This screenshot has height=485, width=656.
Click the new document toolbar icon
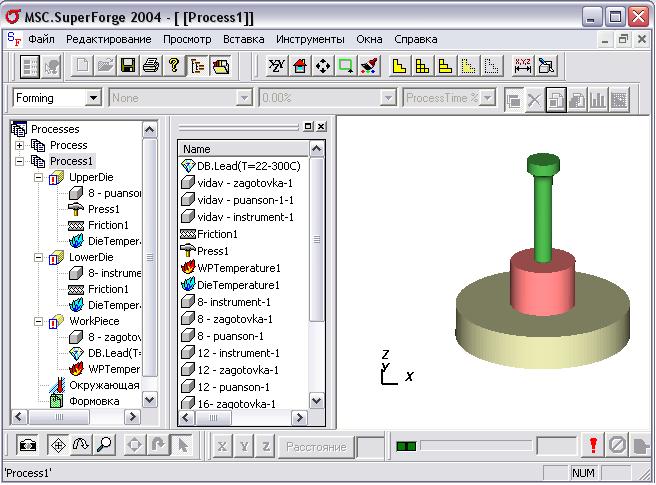point(82,66)
